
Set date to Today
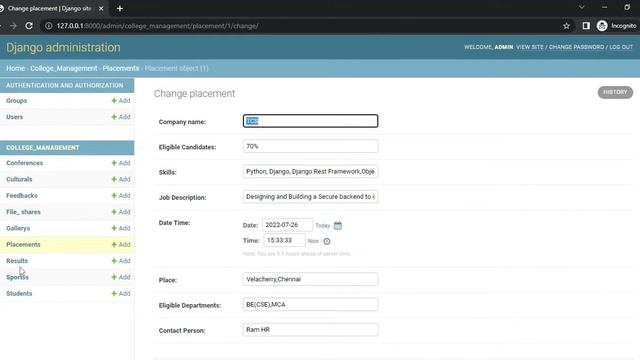click(x=322, y=225)
